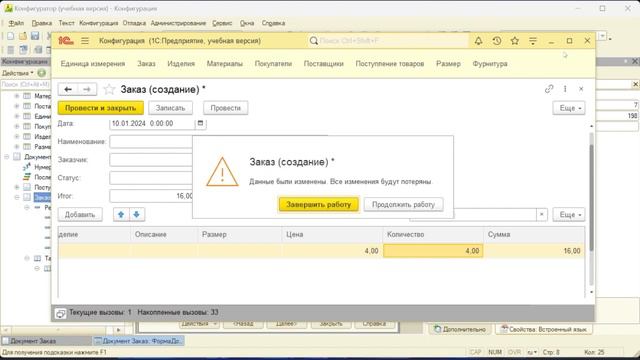Open the 1C main menu hamburger icon
This screenshot has height=360, width=640.
(x=85, y=41)
